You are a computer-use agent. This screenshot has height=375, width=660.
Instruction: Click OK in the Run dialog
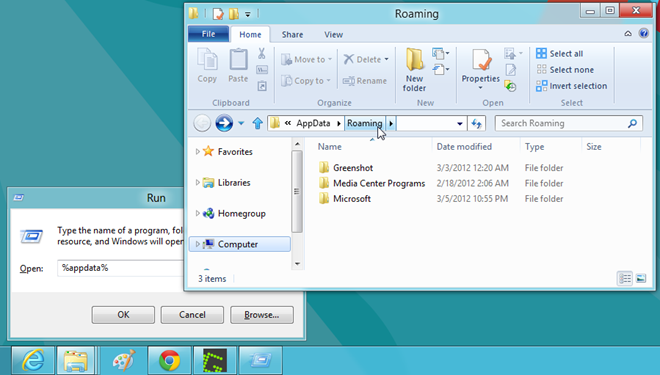click(x=123, y=315)
